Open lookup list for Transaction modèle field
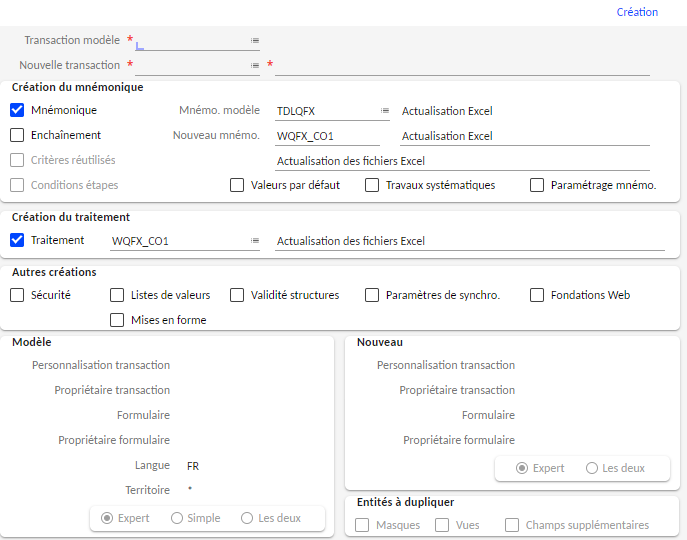This screenshot has width=687, height=540. pyautogui.click(x=255, y=41)
